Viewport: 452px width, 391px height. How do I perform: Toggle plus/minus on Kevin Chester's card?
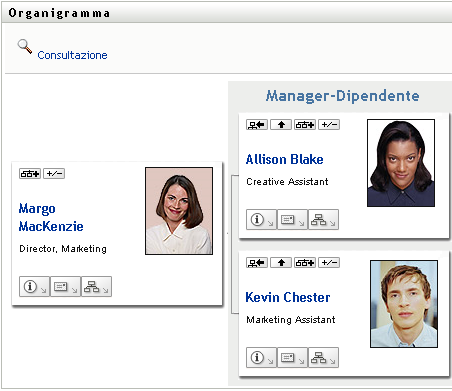329,263
